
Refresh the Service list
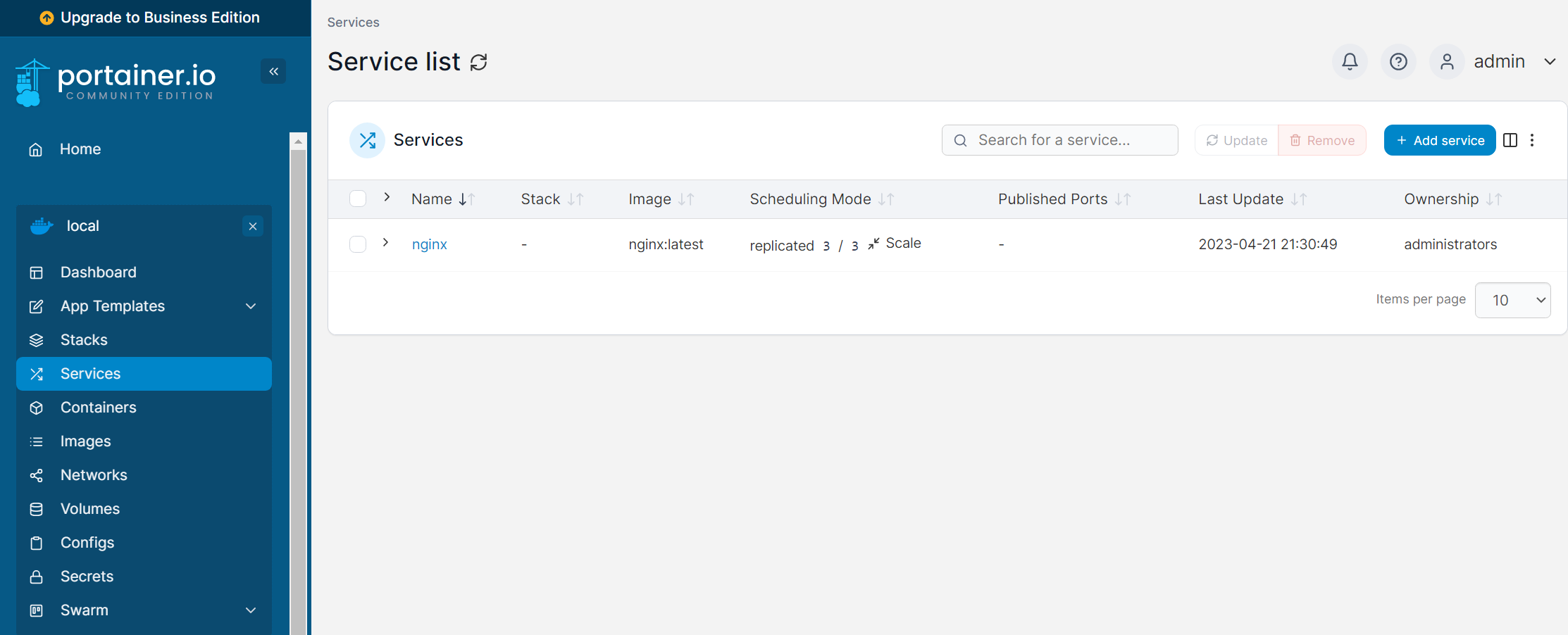pos(479,63)
